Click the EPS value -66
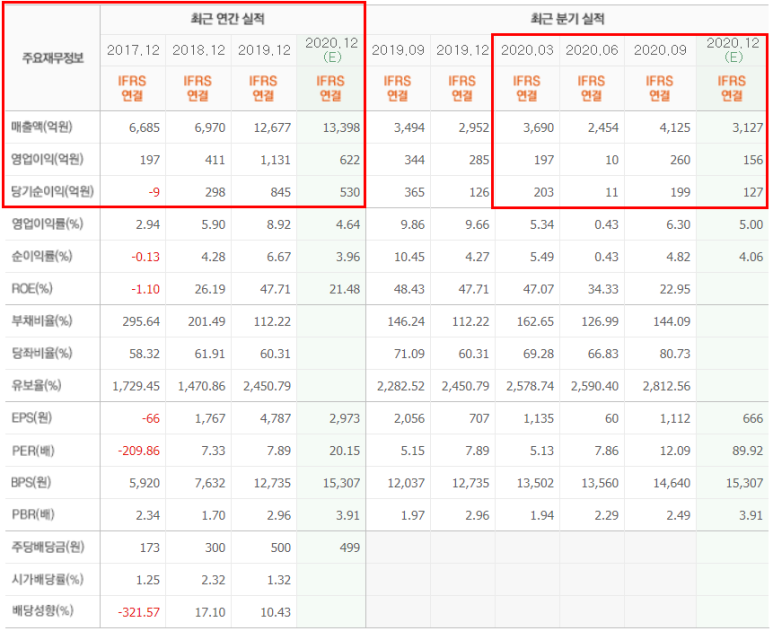 pyautogui.click(x=151, y=419)
